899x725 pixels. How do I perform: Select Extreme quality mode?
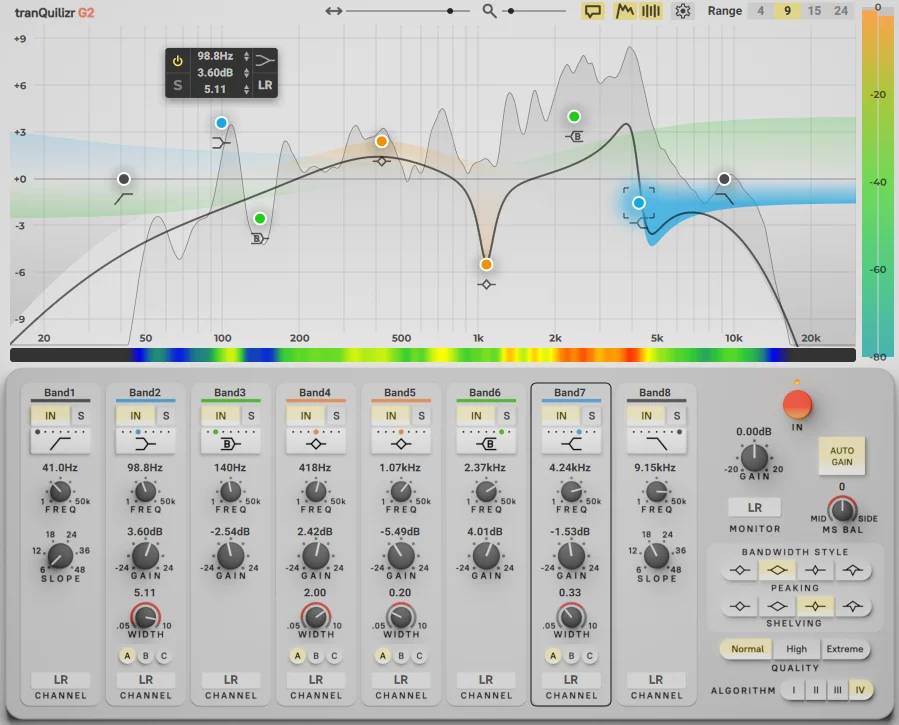click(x=845, y=649)
